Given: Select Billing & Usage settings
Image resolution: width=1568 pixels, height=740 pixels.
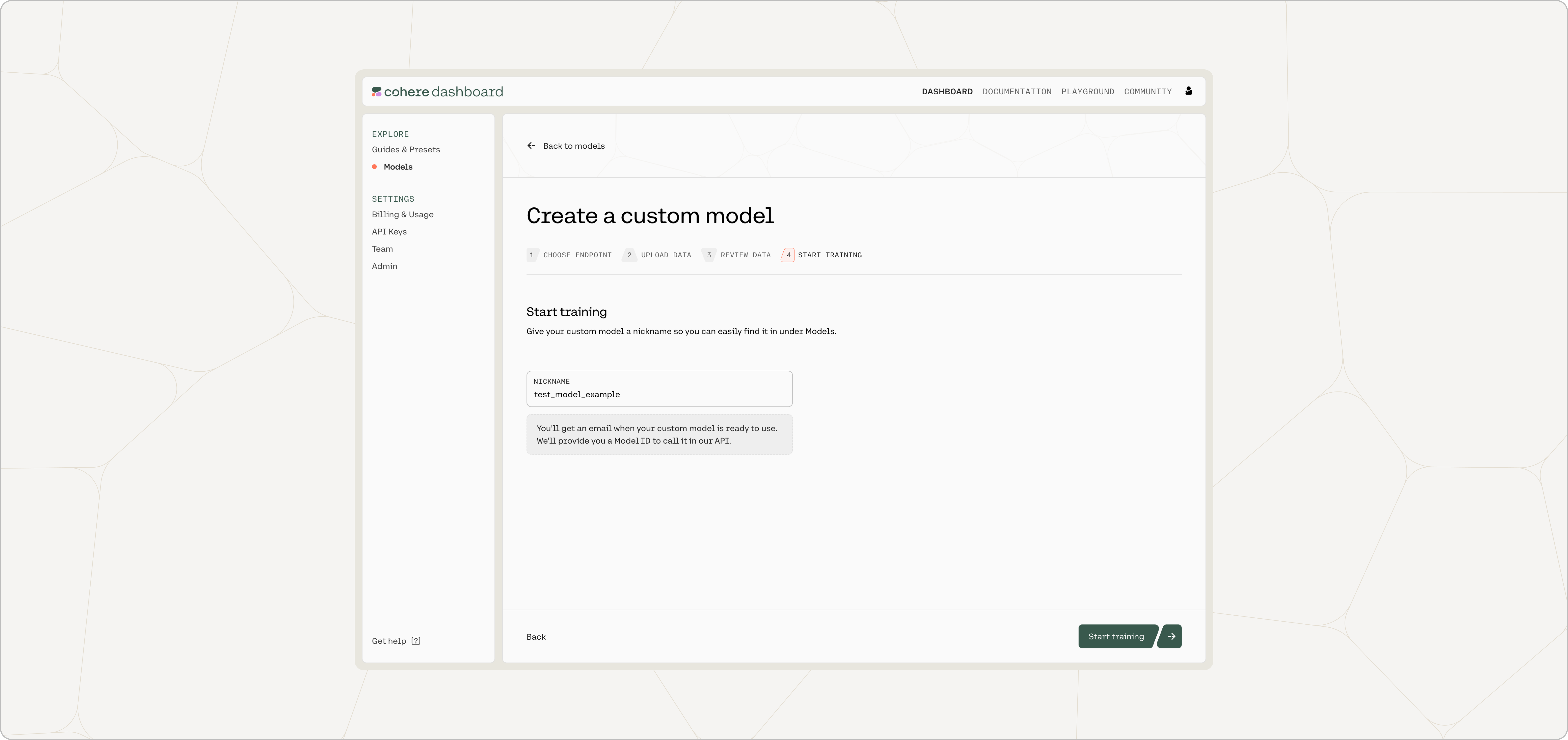Looking at the screenshot, I should (x=402, y=214).
